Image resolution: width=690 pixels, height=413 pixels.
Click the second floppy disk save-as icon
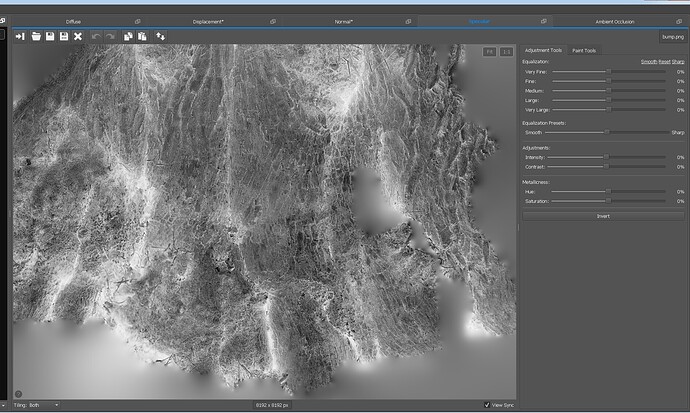(x=64, y=37)
